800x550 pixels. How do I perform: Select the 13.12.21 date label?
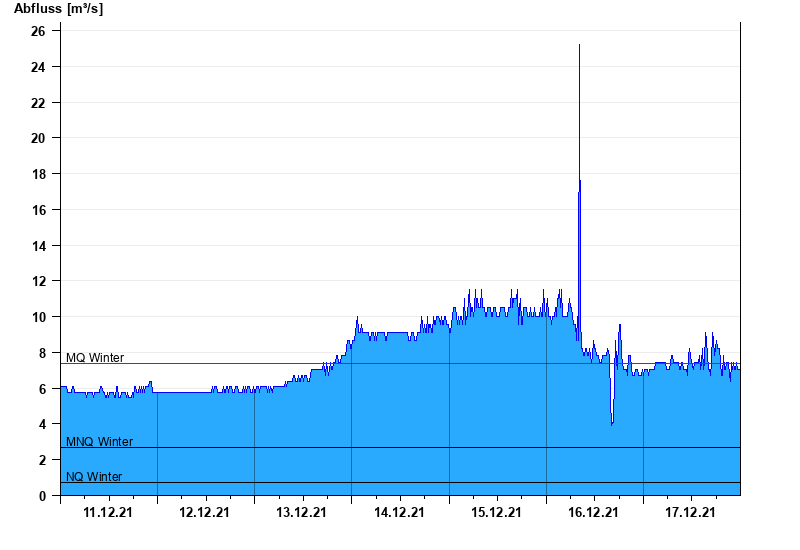pyautogui.click(x=302, y=512)
